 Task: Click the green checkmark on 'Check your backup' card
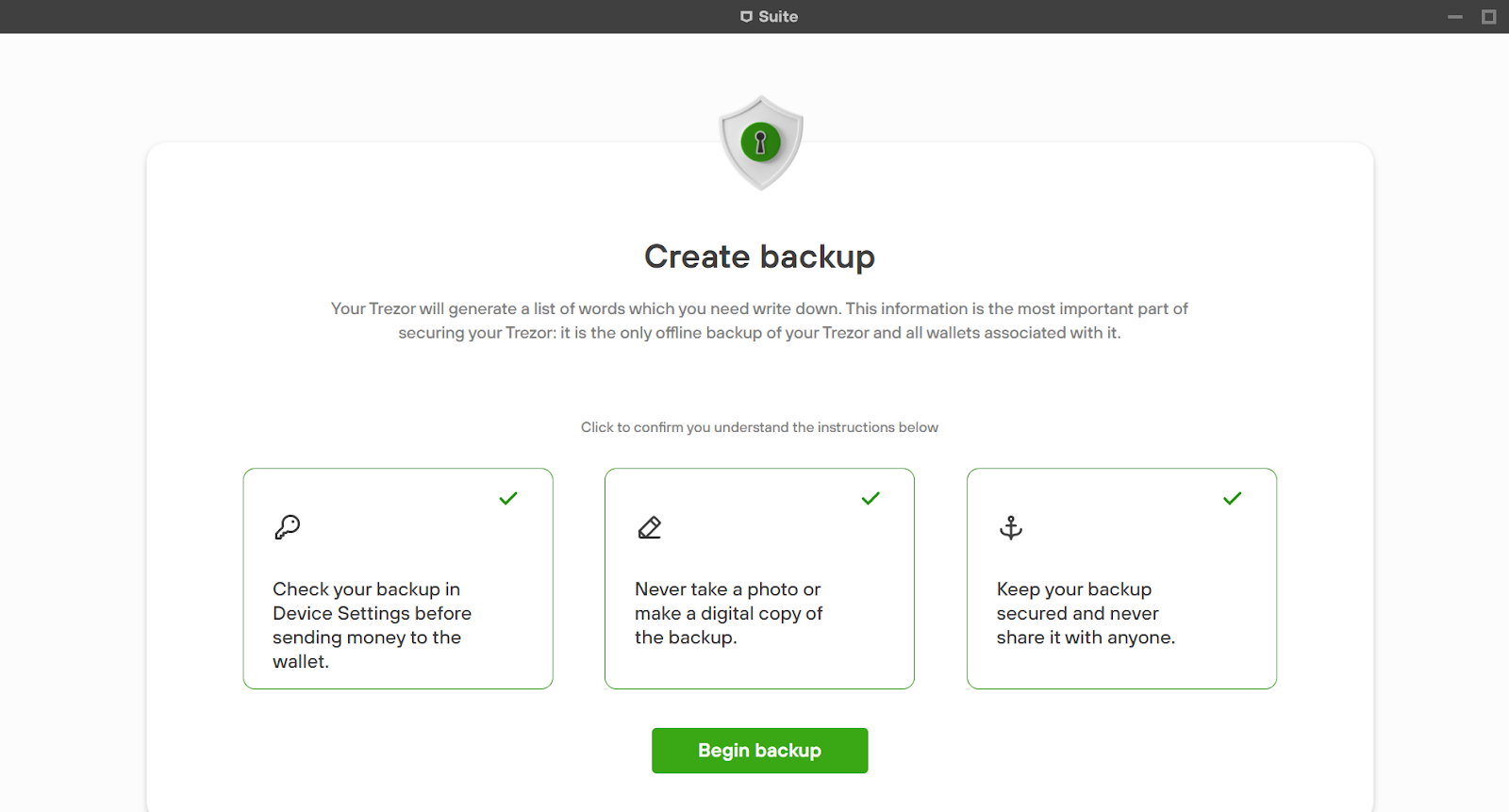508,498
